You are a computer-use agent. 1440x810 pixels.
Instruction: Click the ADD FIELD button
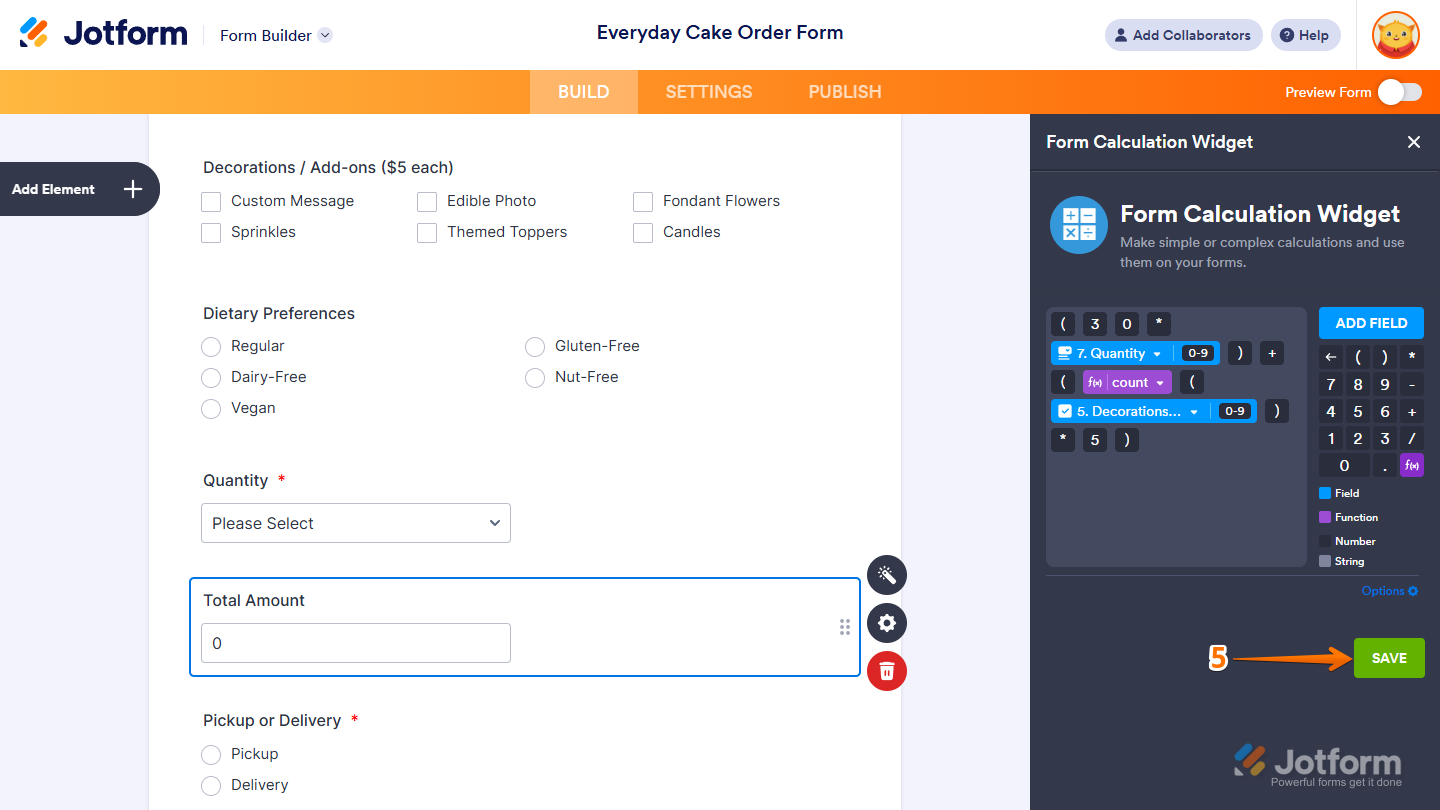pos(1371,323)
